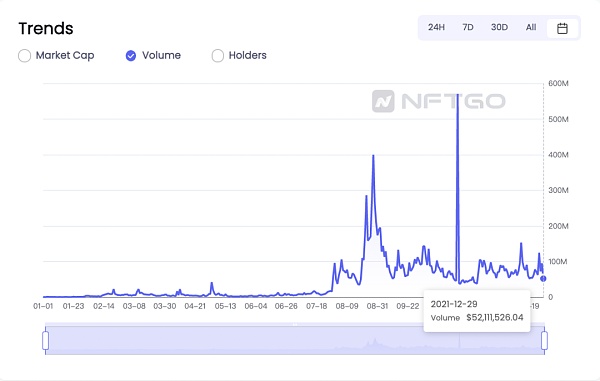Screen dimensions: 600x381
Task: Select the Volume radio option
Action: 131,55
